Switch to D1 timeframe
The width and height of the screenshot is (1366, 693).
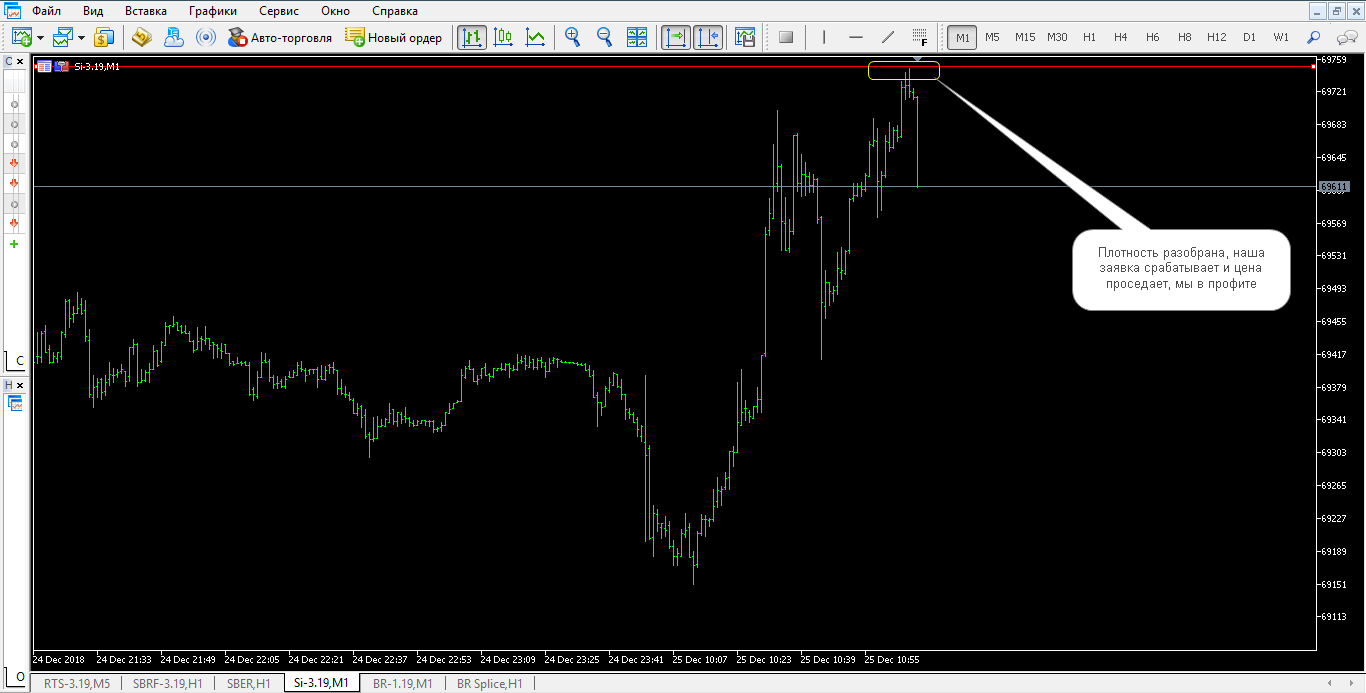pos(1249,37)
